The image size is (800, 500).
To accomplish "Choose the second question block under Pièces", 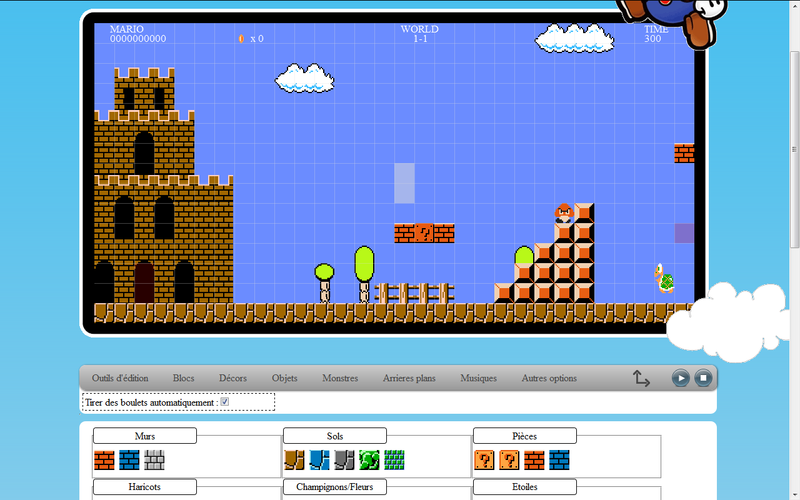I will [x=509, y=460].
